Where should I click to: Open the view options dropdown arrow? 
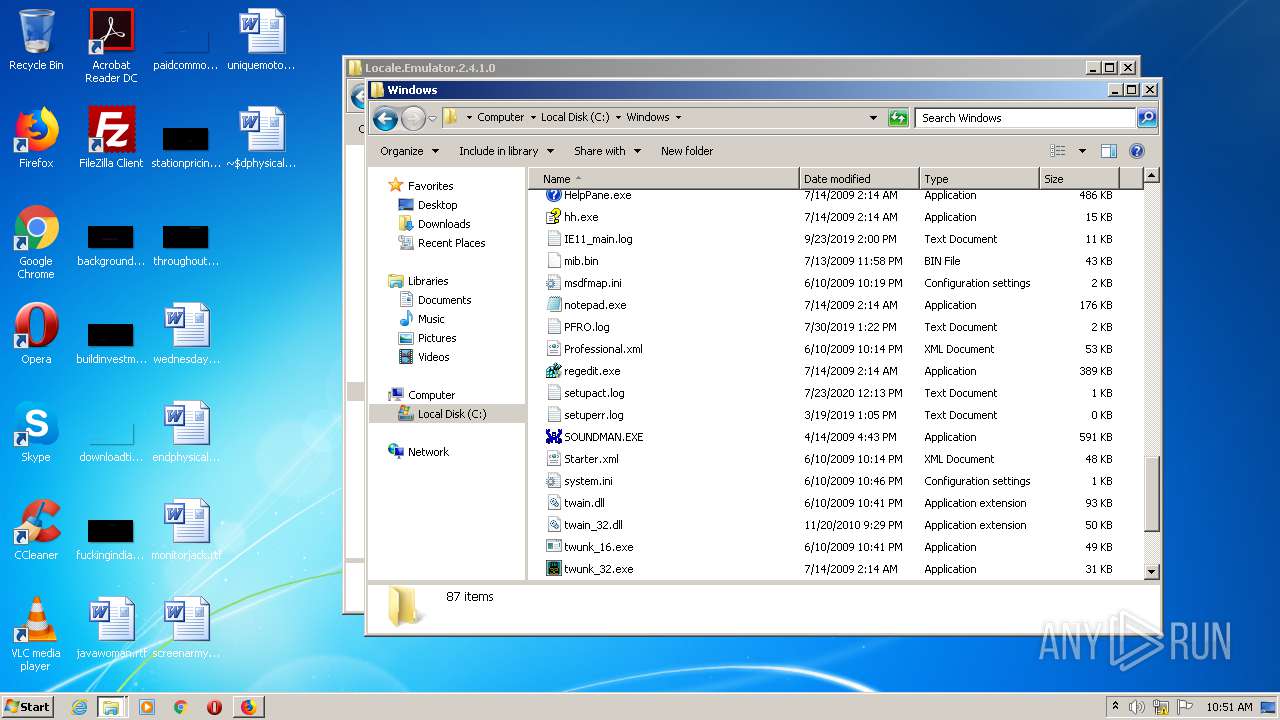click(x=1082, y=151)
